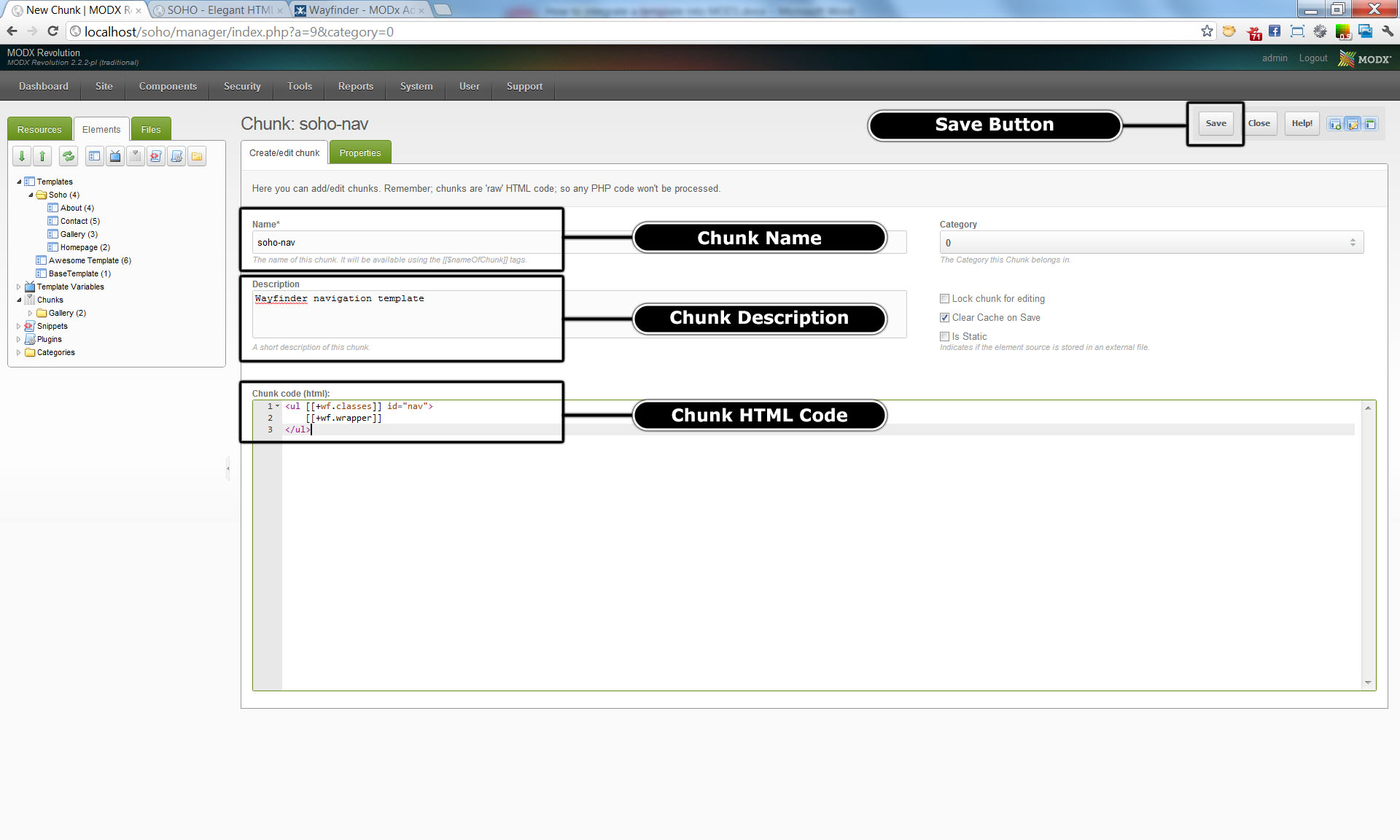Click the Facebook browser extension icon
The width and height of the screenshot is (1400, 840).
(1275, 31)
